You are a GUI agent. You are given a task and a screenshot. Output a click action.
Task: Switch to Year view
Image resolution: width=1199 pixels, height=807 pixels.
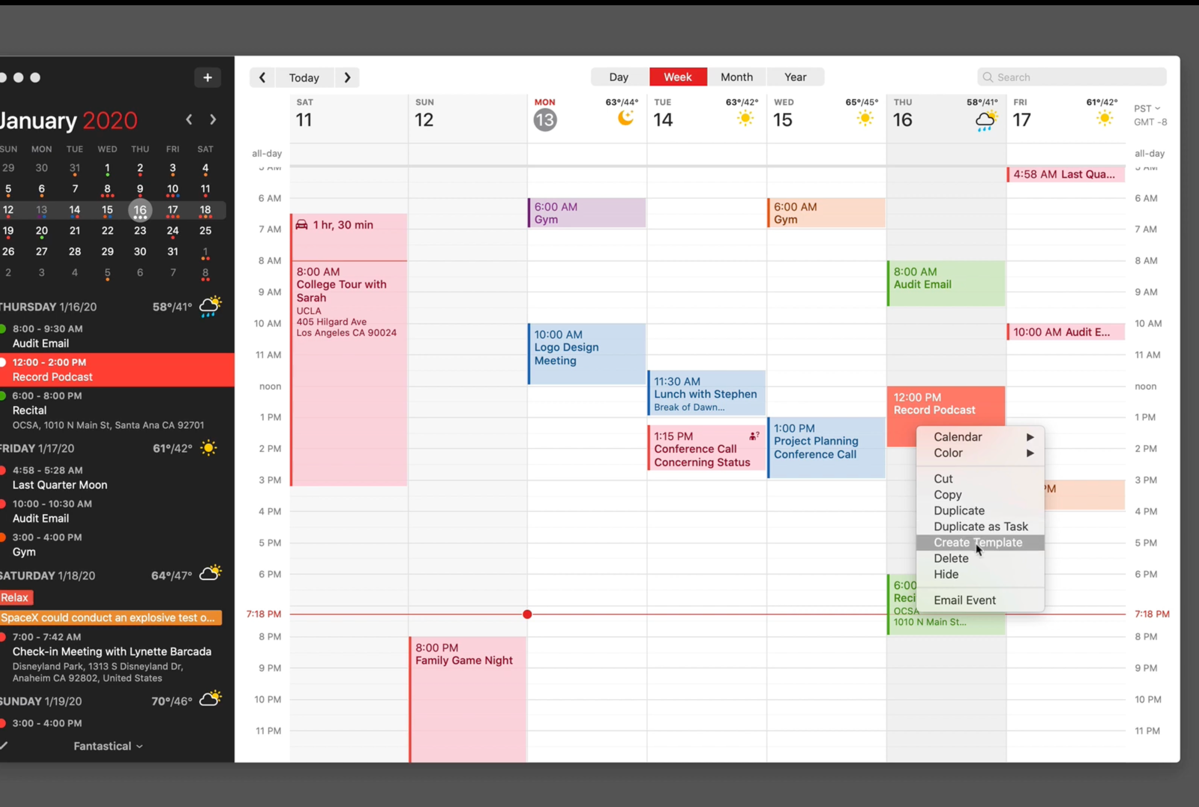[x=795, y=77]
